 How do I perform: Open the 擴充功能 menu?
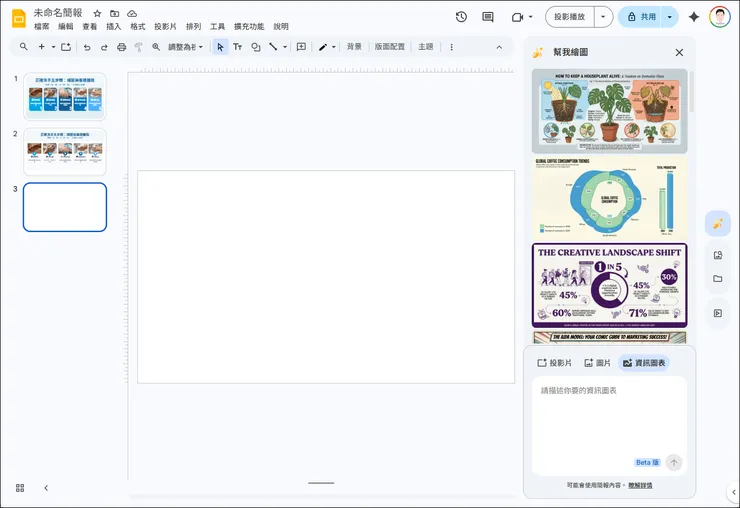(249, 26)
